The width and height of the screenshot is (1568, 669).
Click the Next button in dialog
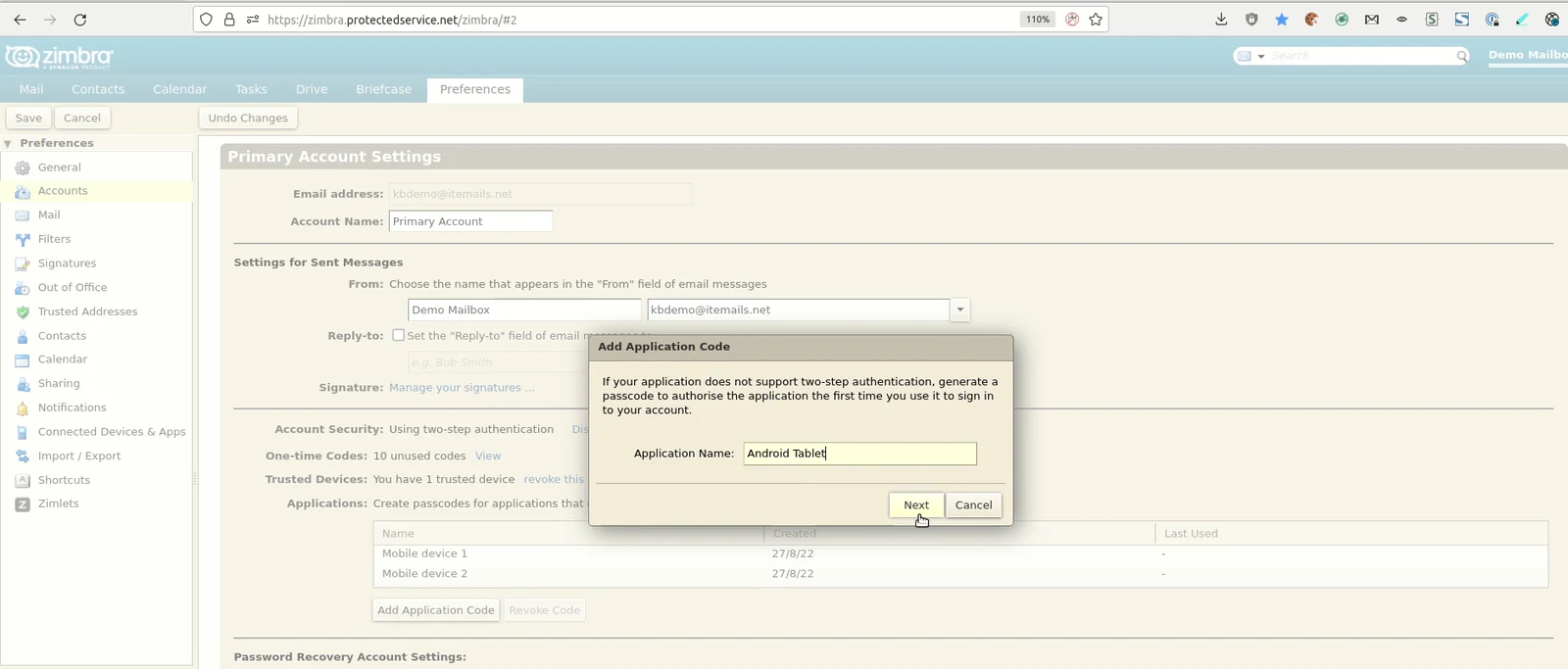916,504
